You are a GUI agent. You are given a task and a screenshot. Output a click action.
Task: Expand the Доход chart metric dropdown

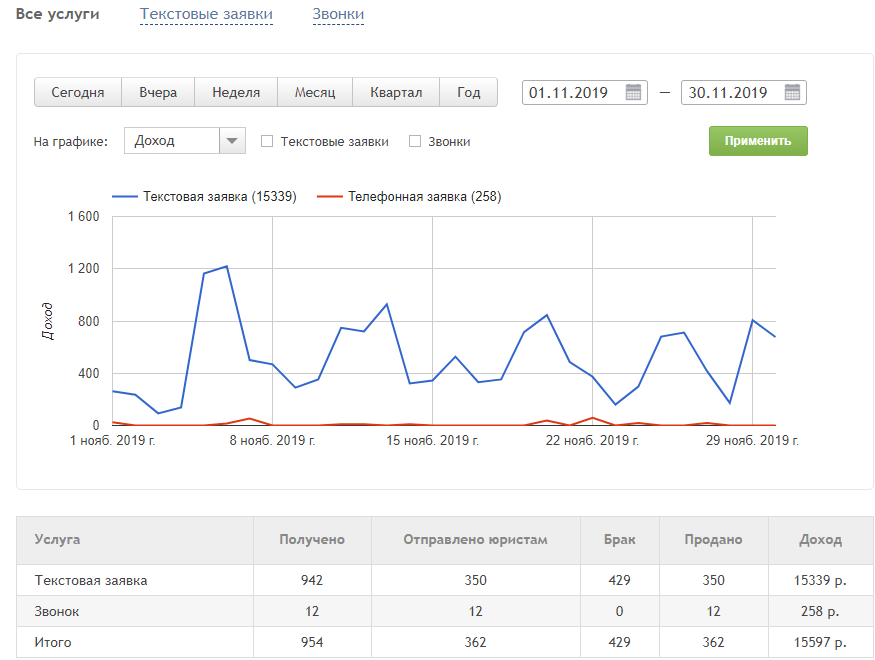[x=232, y=141]
